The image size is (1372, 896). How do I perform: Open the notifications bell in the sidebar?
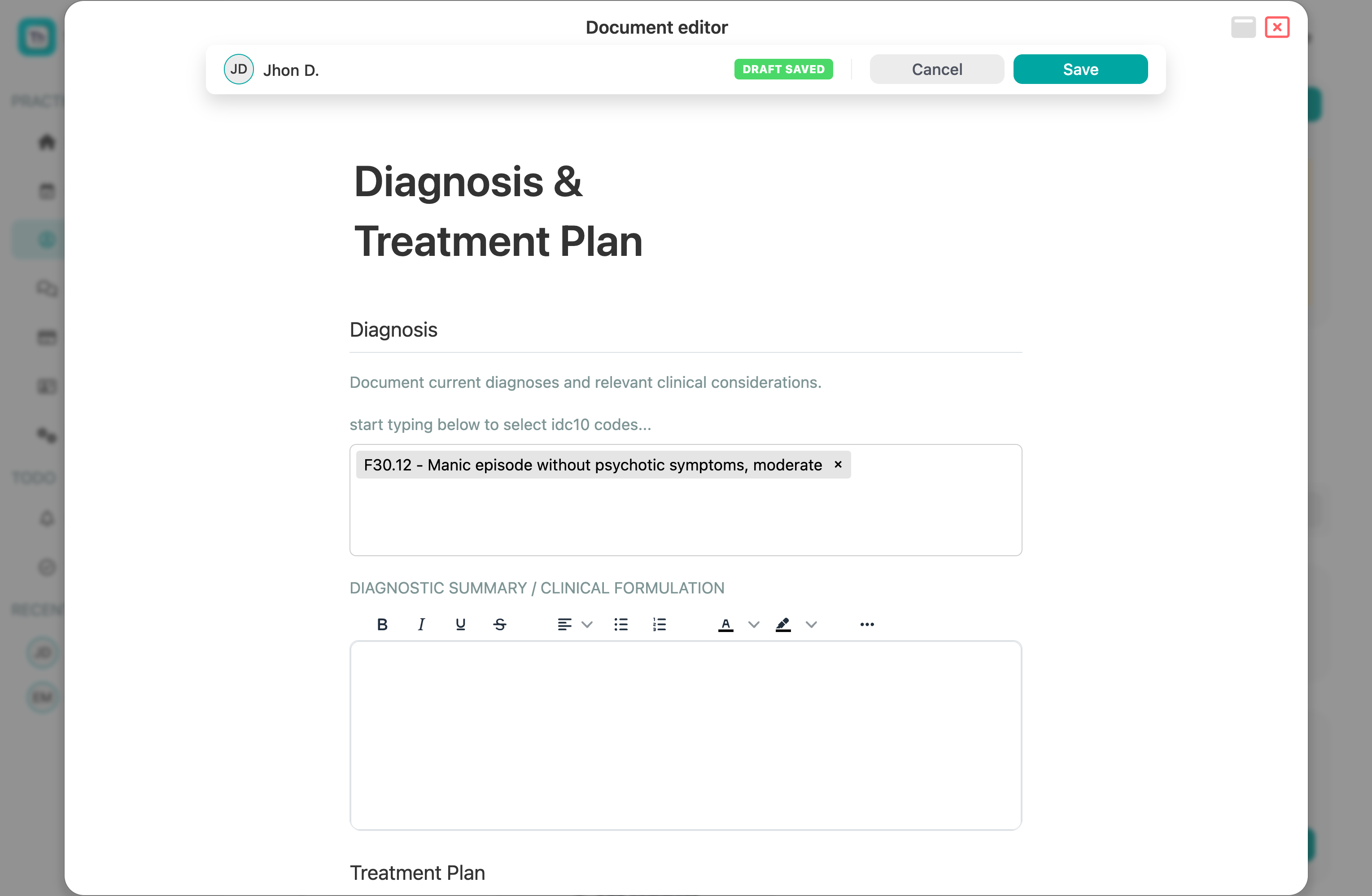tap(46, 518)
